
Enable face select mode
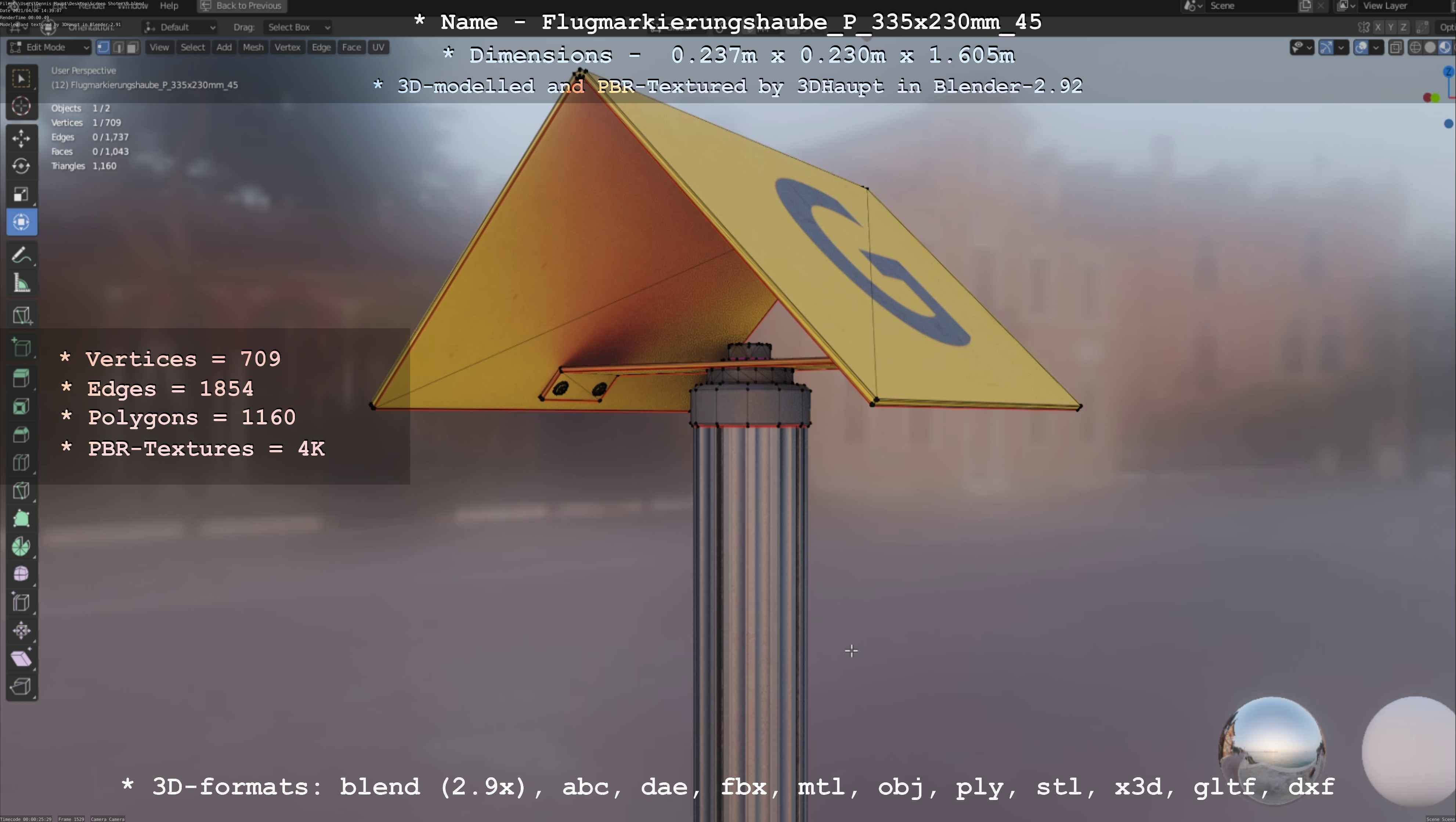point(132,47)
